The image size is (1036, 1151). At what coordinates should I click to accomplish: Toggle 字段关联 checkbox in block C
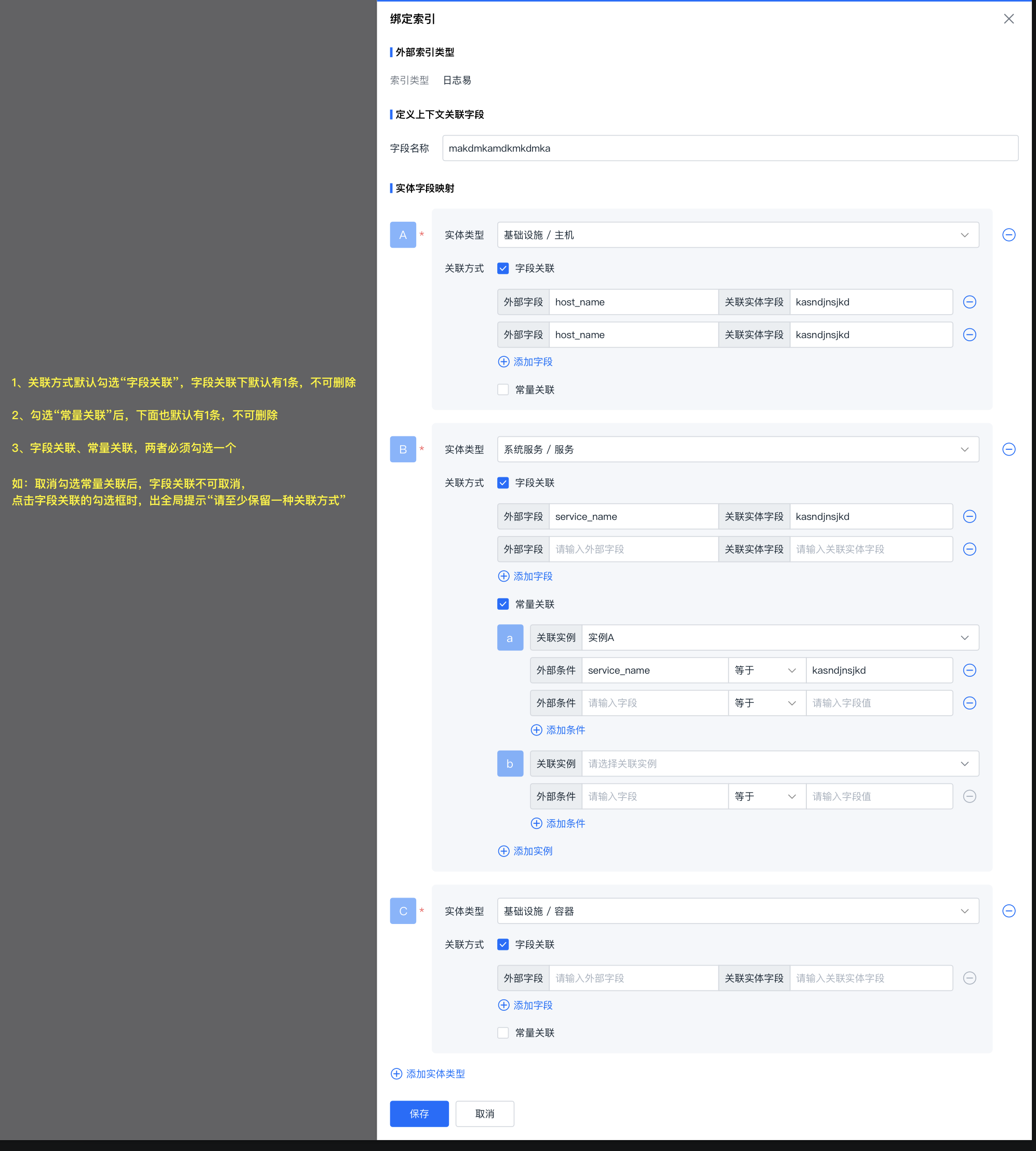click(x=502, y=944)
